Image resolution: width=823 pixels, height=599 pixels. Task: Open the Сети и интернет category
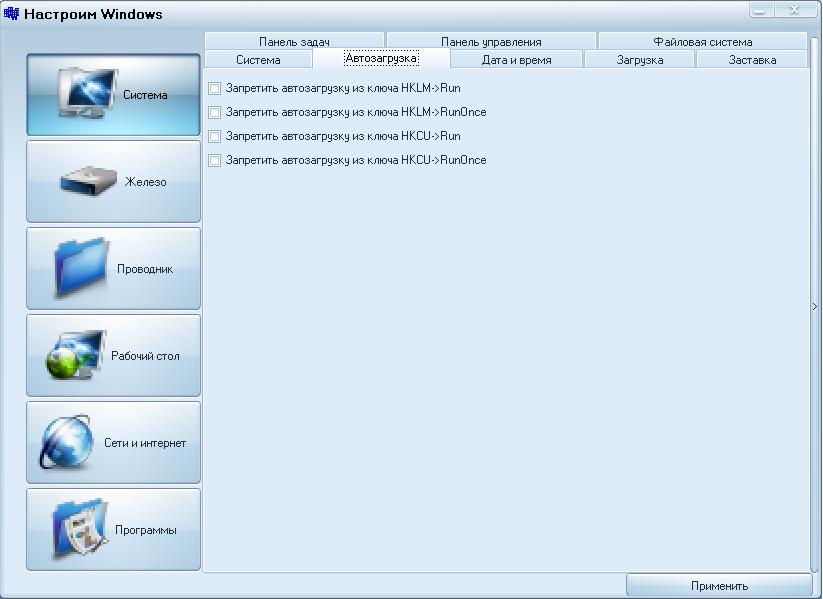coord(113,443)
